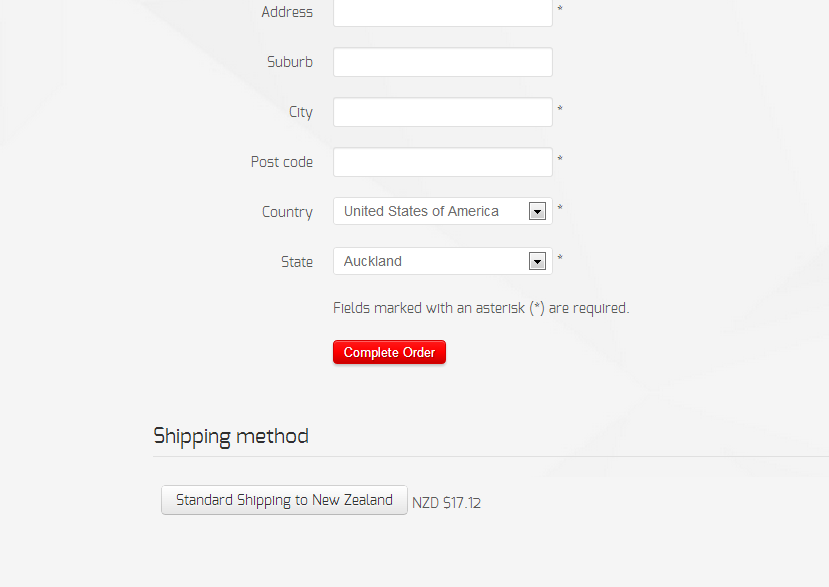Image resolution: width=829 pixels, height=587 pixels.
Task: Click the asterisk beside the Post code field
Action: coord(560,159)
